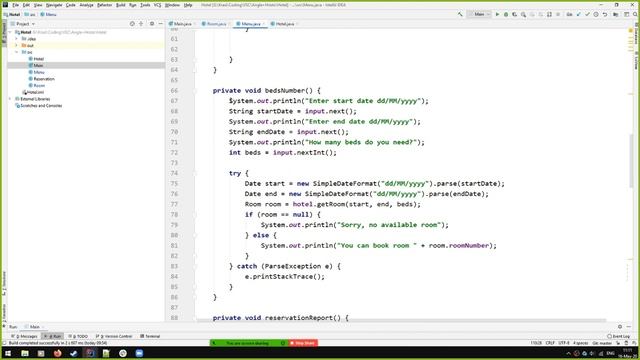Screen dimensions: 640x360
Task: Open the VCS menu
Action: click(157, 5)
